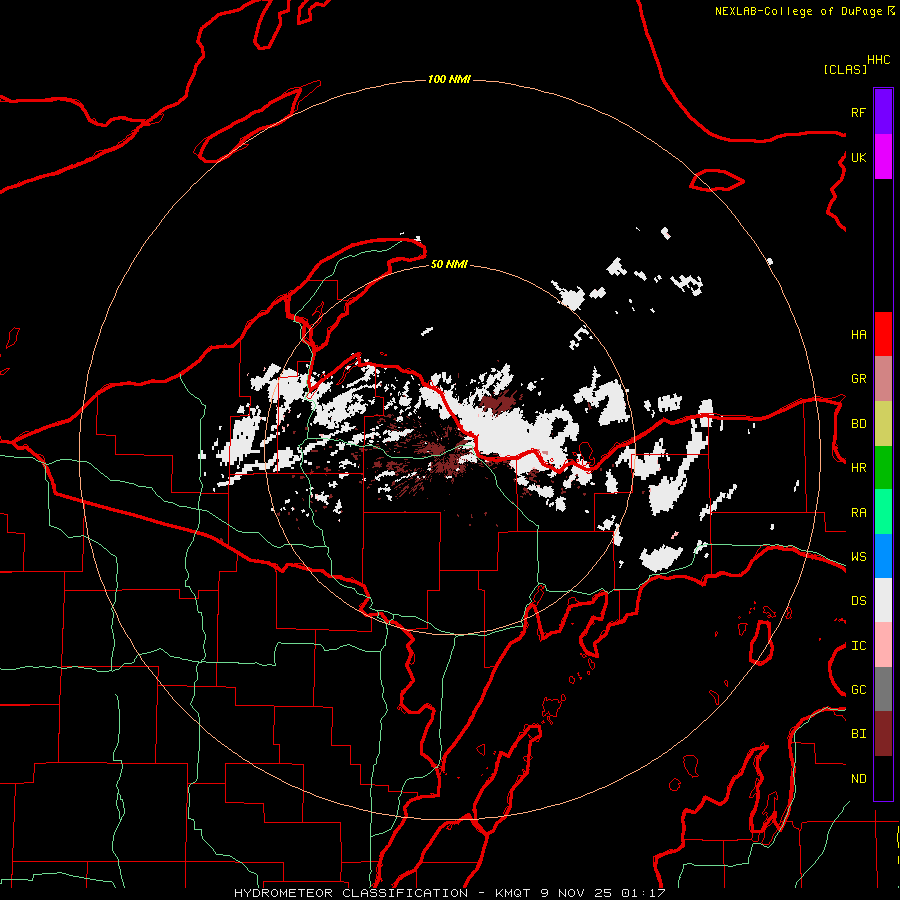Click the 01:17 timestamp

[x=643, y=893]
